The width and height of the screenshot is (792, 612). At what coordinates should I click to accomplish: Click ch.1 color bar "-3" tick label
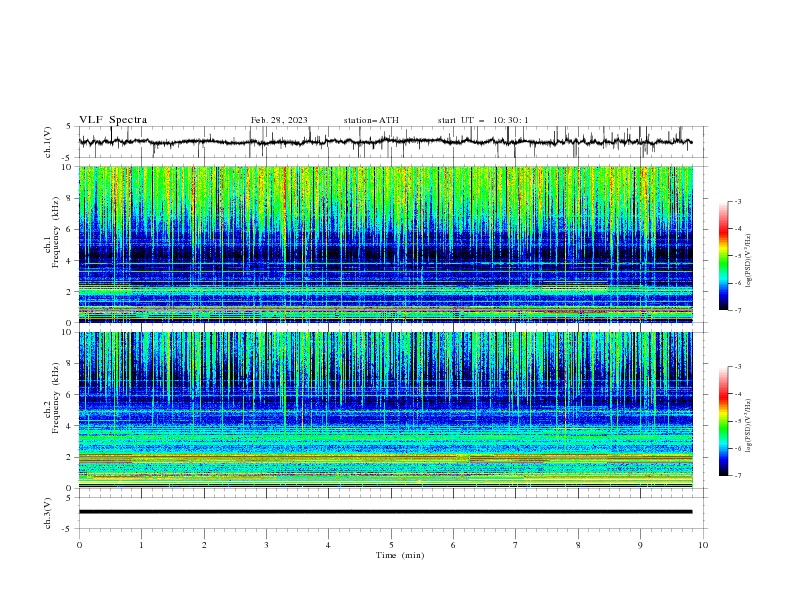pos(737,201)
